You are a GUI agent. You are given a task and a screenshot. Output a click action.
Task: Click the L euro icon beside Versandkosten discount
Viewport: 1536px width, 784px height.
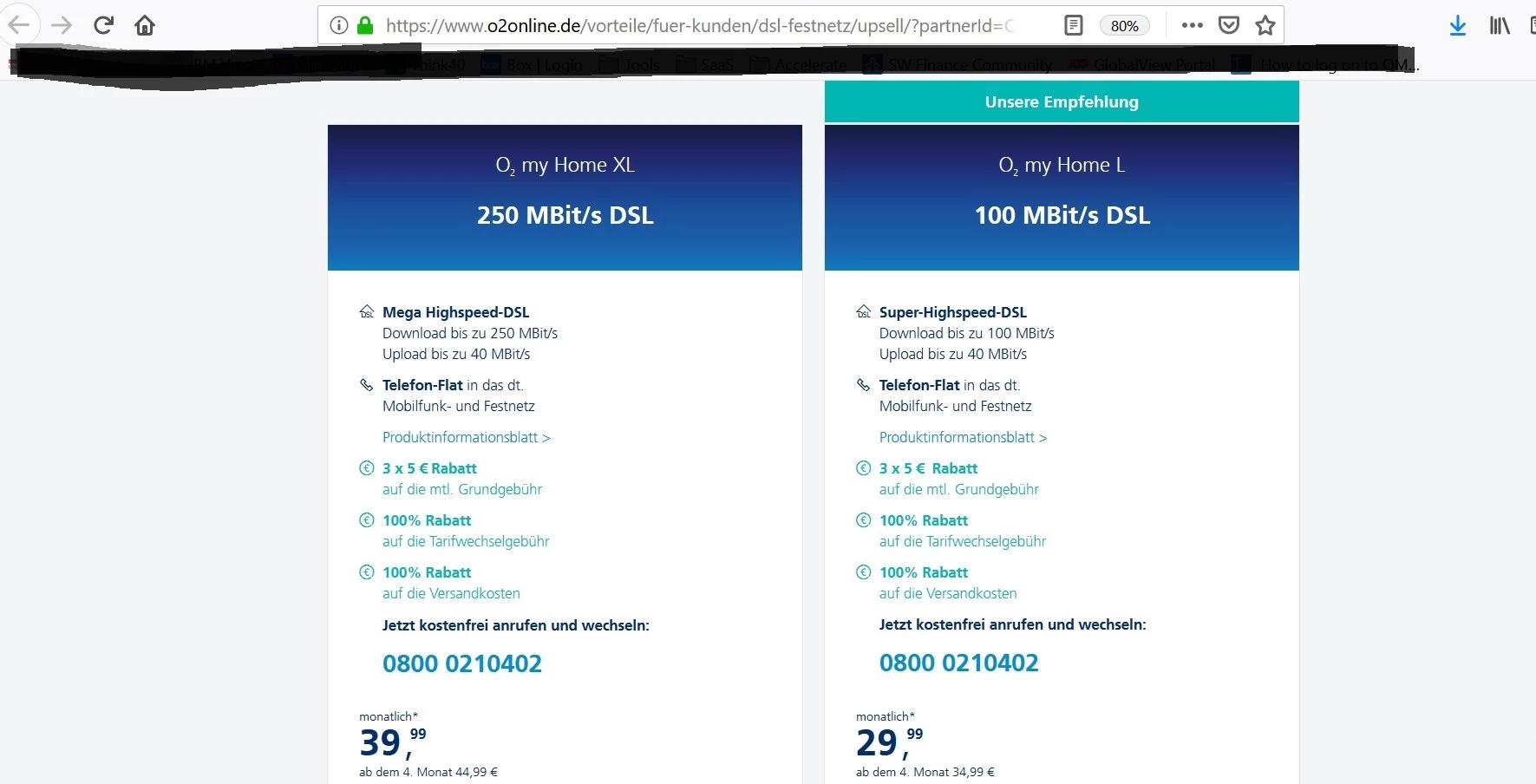pos(864,572)
